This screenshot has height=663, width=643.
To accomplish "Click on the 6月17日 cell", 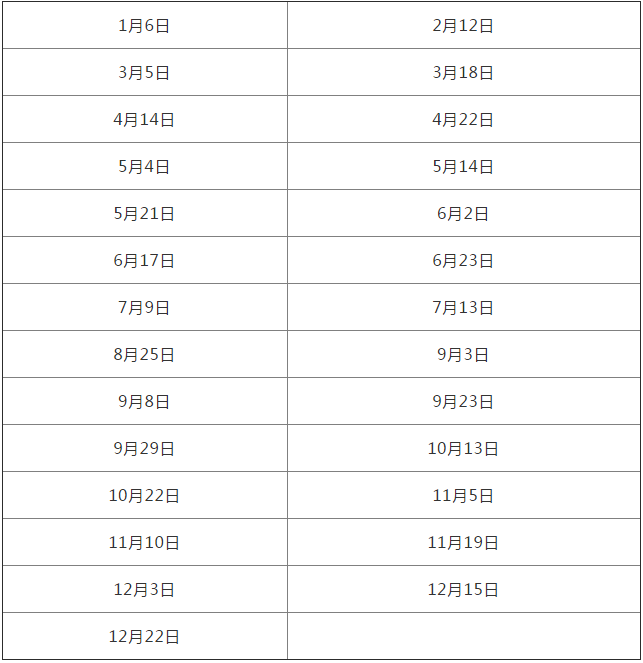I will click(145, 260).
